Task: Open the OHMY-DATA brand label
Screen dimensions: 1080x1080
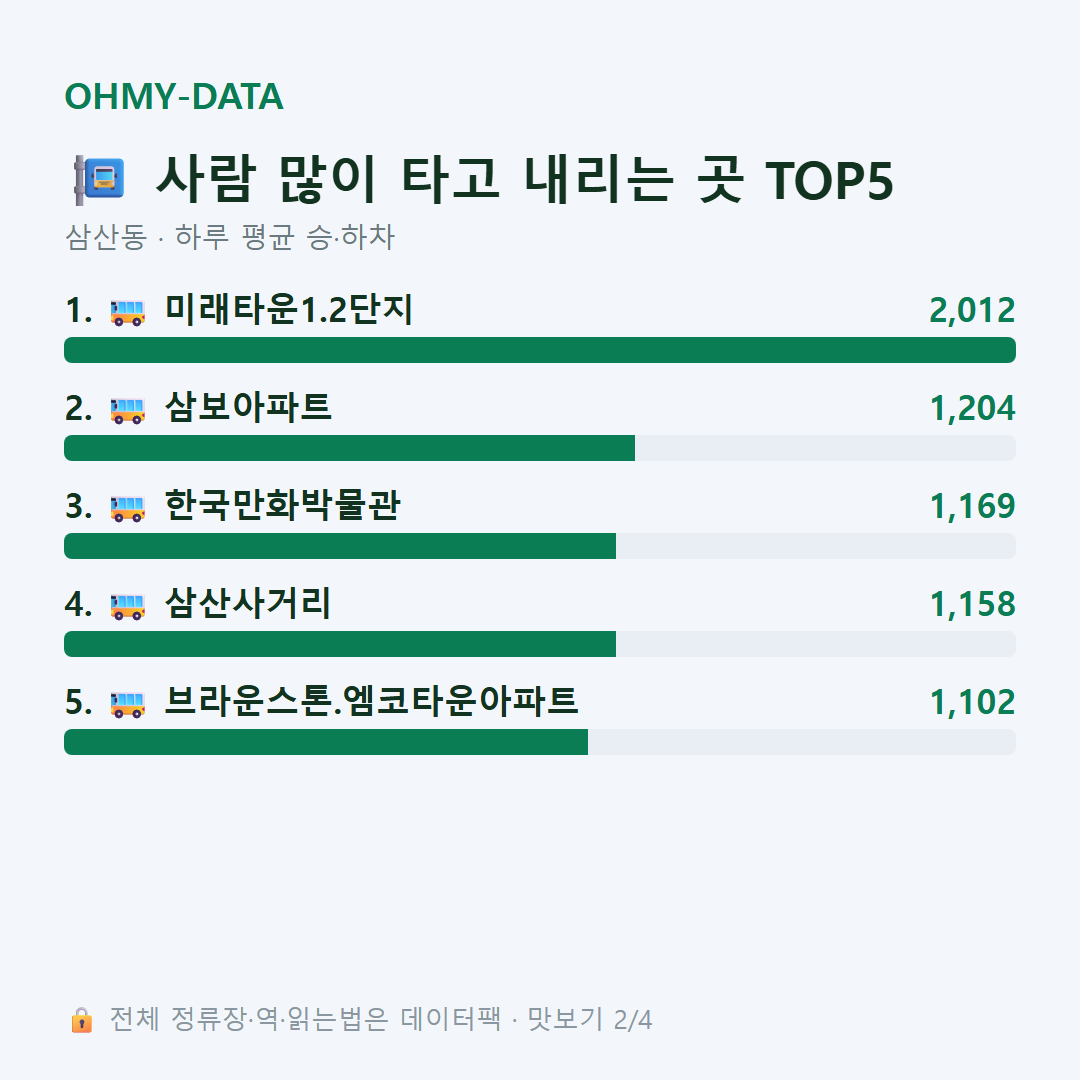Action: [x=174, y=96]
